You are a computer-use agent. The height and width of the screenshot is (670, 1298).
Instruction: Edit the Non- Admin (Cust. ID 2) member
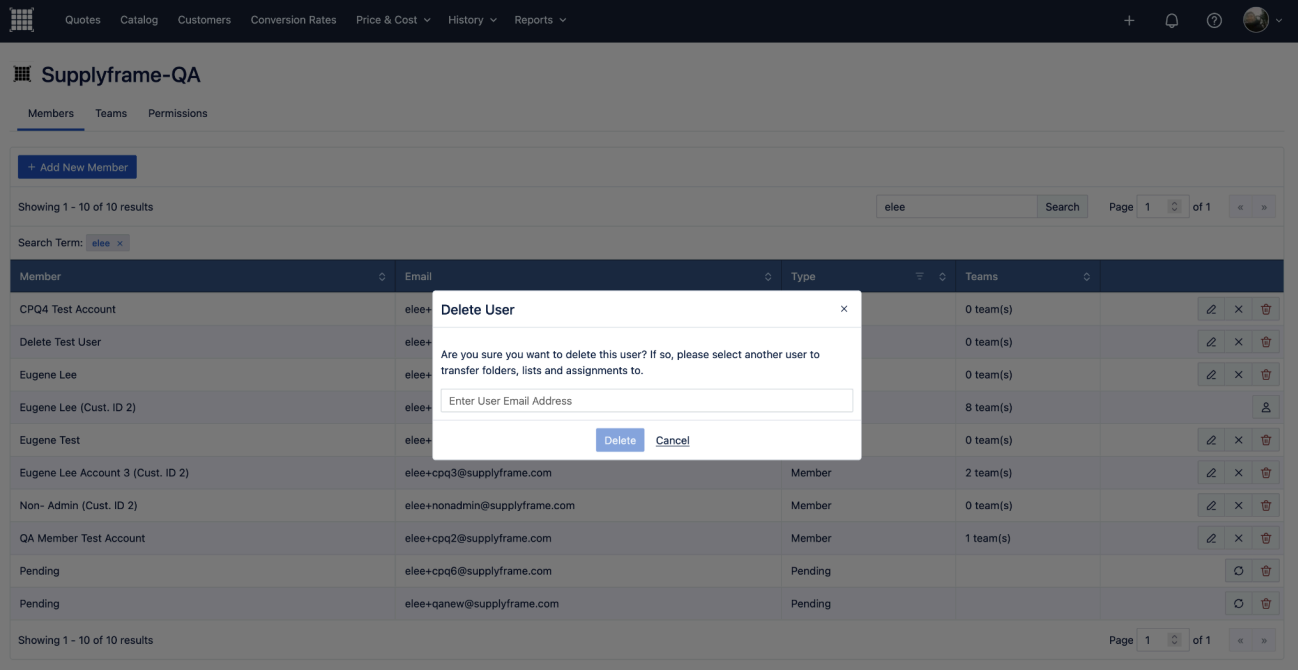point(1211,505)
